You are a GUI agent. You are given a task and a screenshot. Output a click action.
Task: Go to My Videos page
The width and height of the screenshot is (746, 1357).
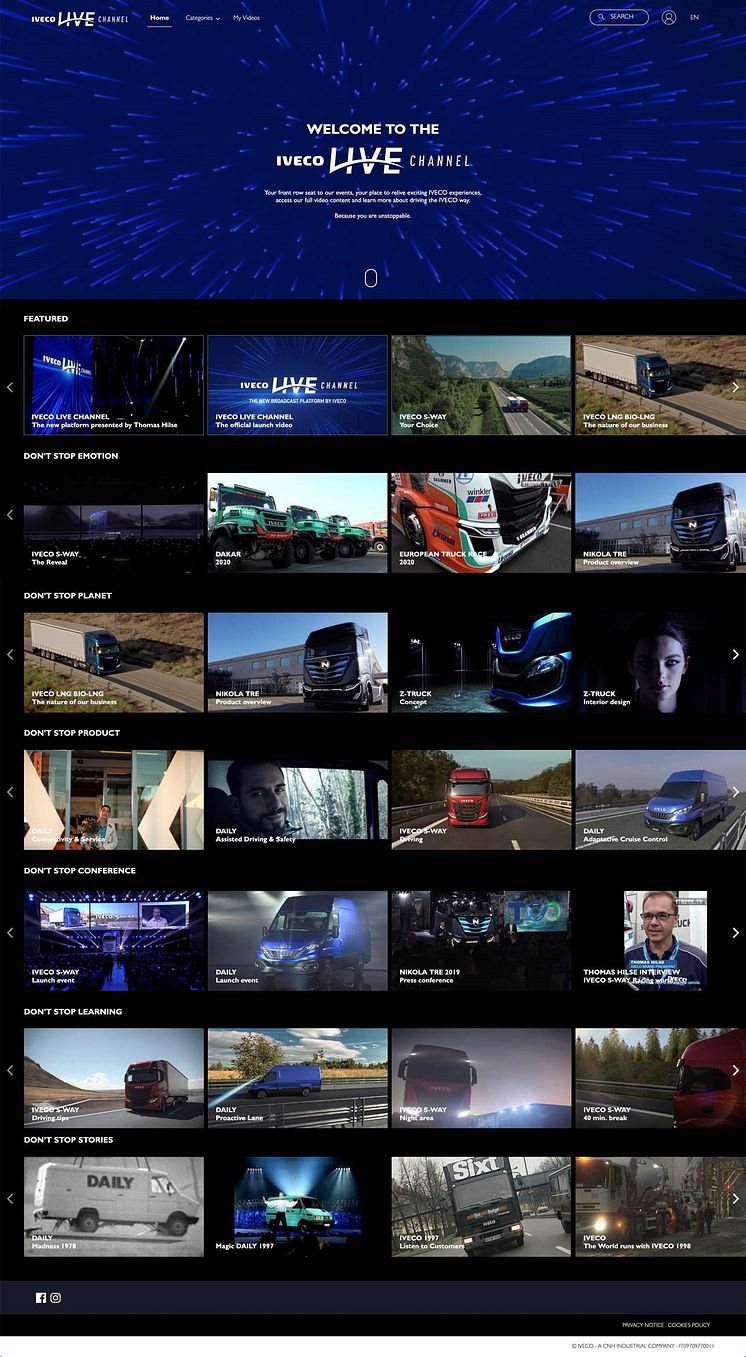(246, 18)
